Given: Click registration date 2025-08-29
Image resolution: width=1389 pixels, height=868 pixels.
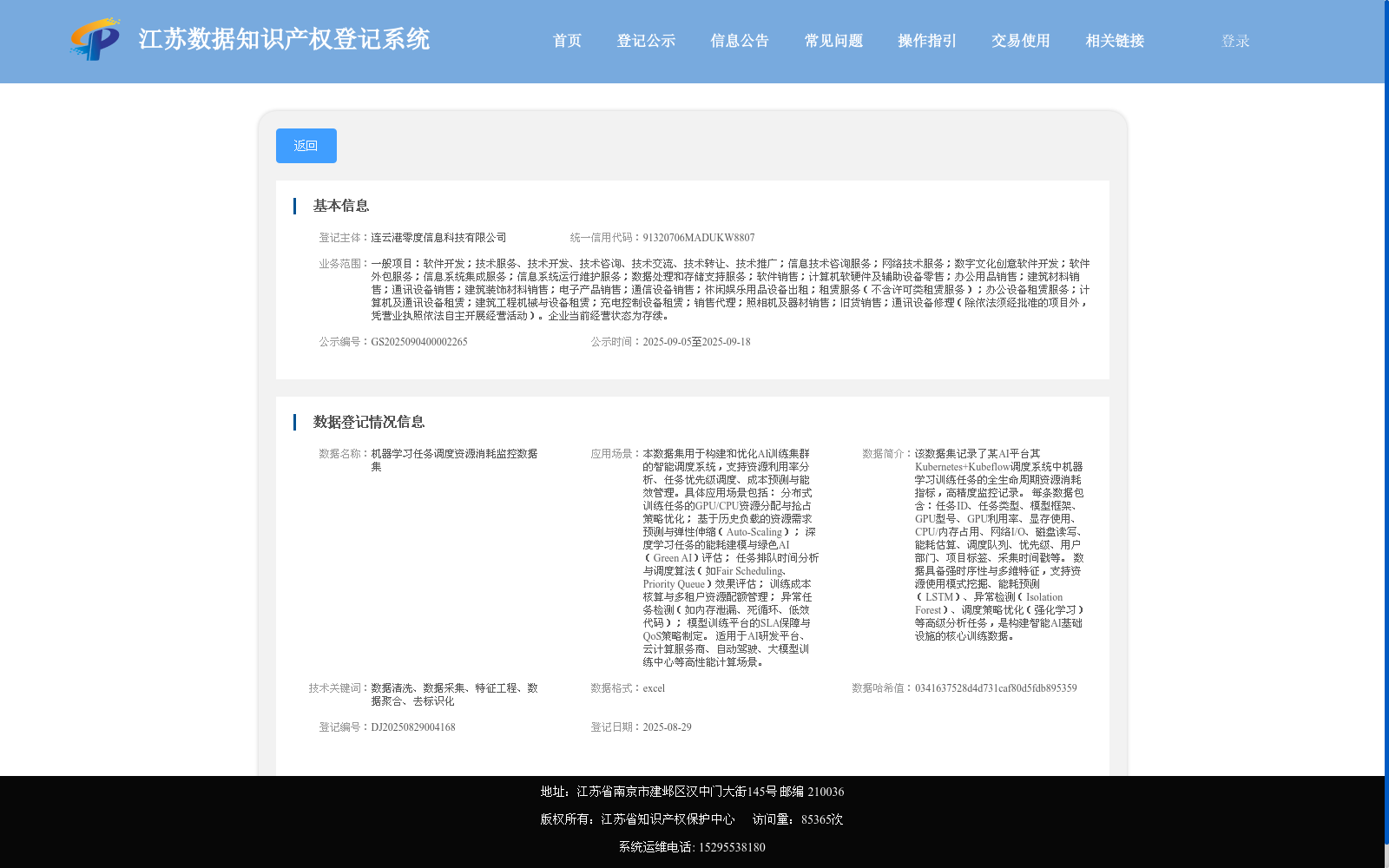Looking at the screenshot, I should 667,727.
